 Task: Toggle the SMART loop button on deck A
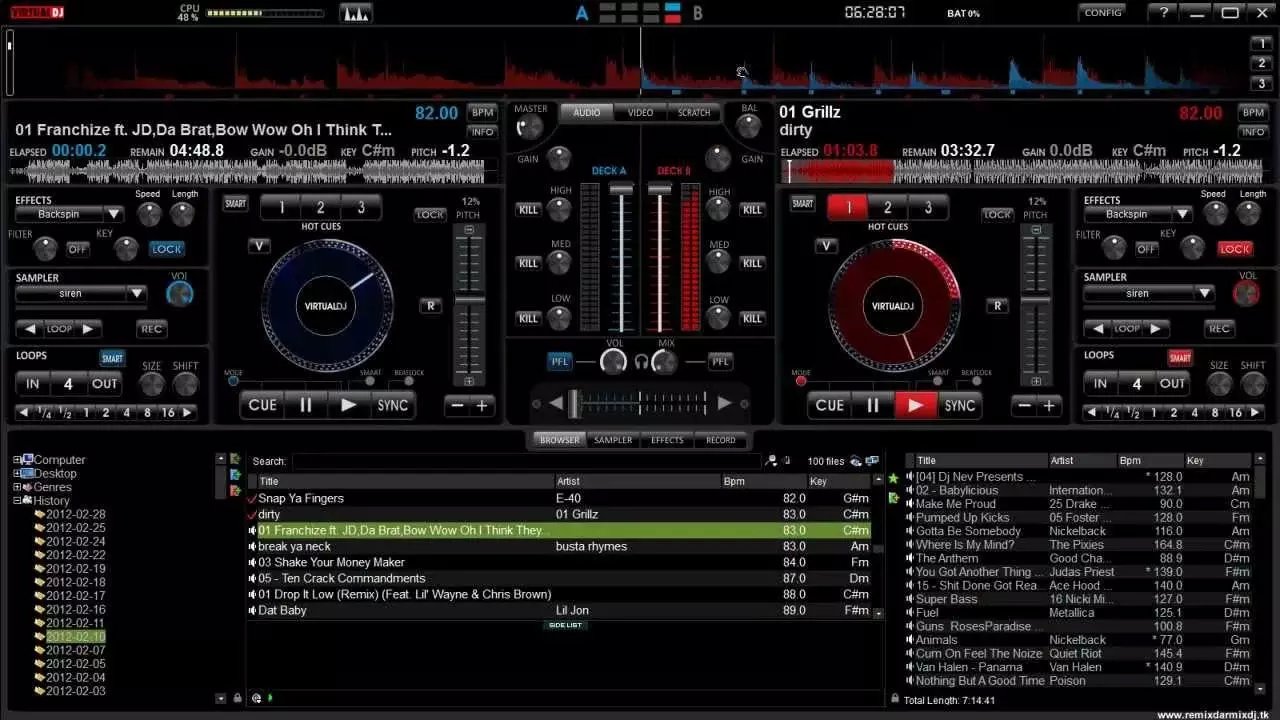(x=112, y=358)
